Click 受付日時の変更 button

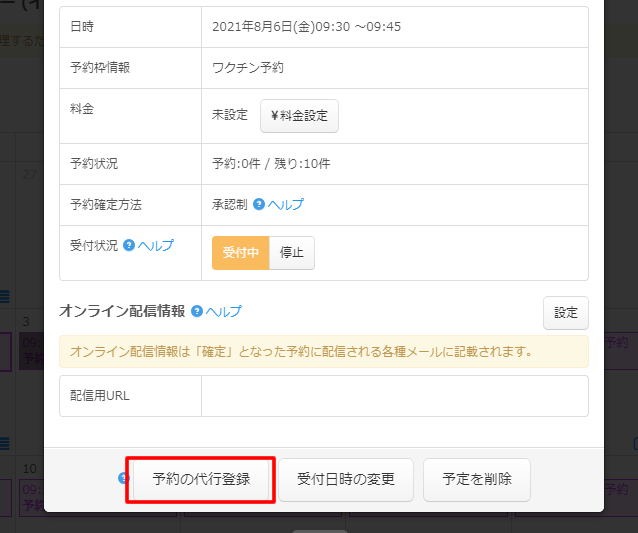click(346, 480)
